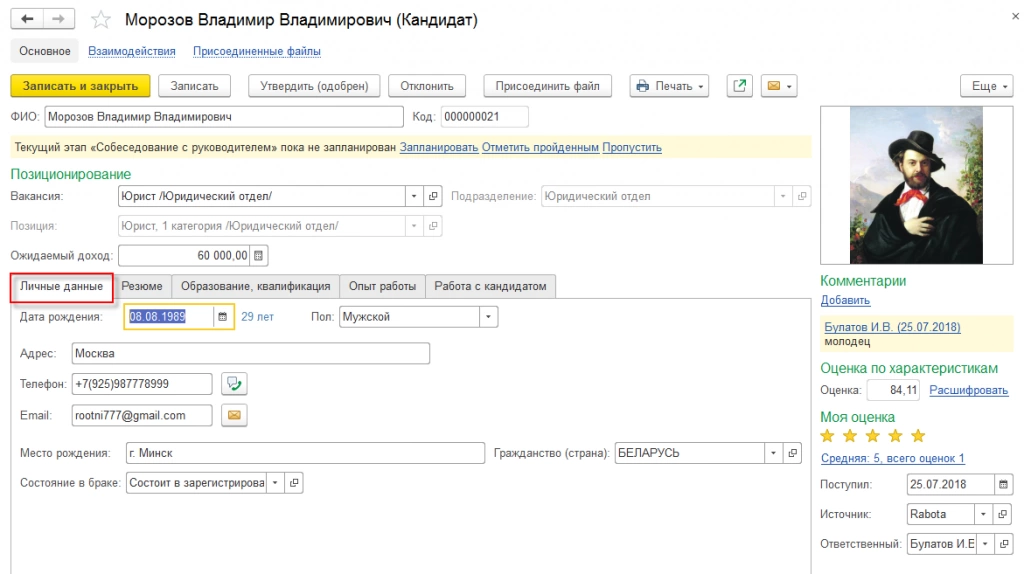The image size is (1024, 574).
Task: Click the envelope icon beside the Email field
Action: point(234,415)
